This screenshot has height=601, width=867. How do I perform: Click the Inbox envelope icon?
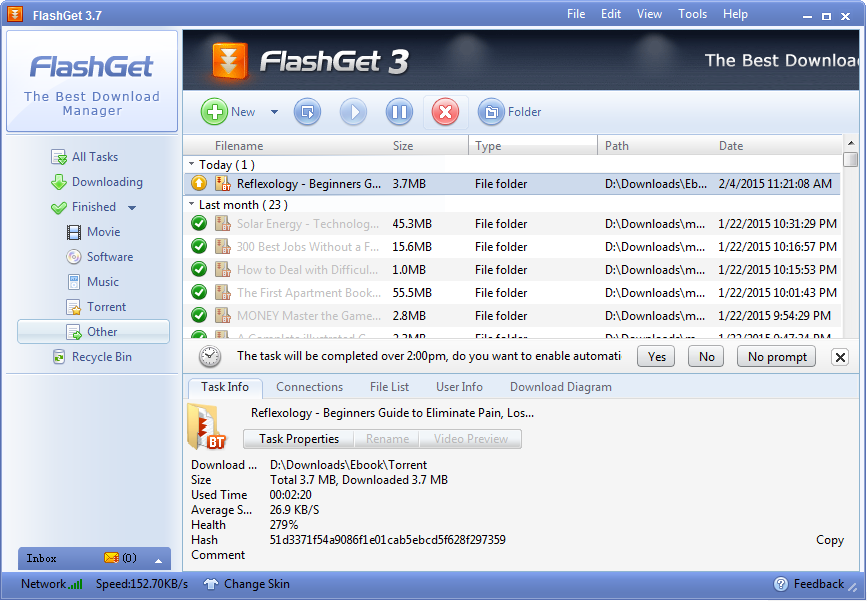coord(111,558)
